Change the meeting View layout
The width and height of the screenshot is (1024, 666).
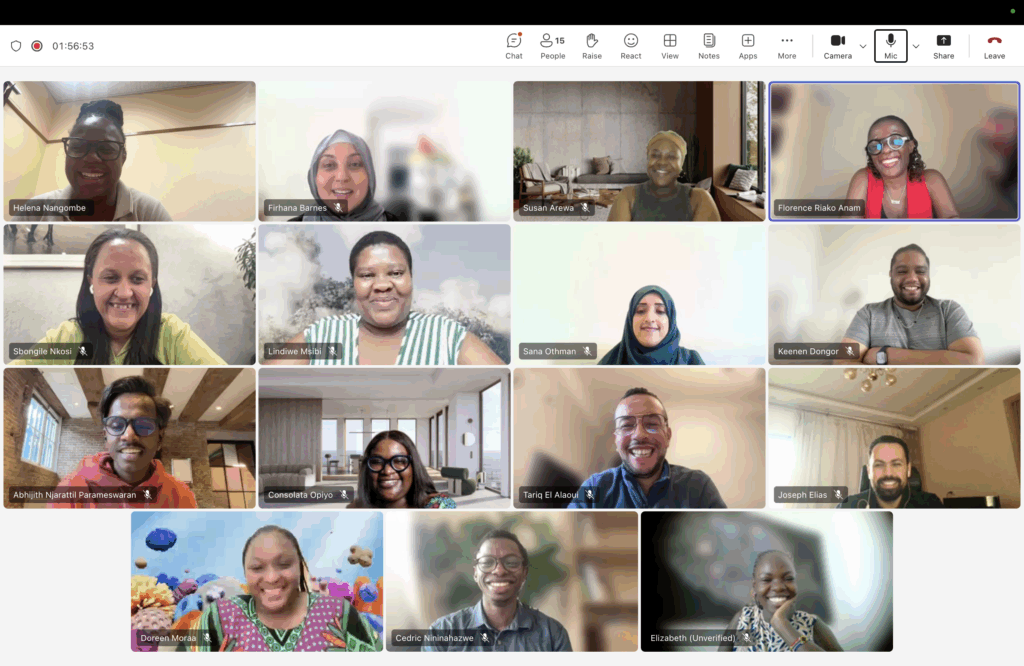[x=670, y=45]
